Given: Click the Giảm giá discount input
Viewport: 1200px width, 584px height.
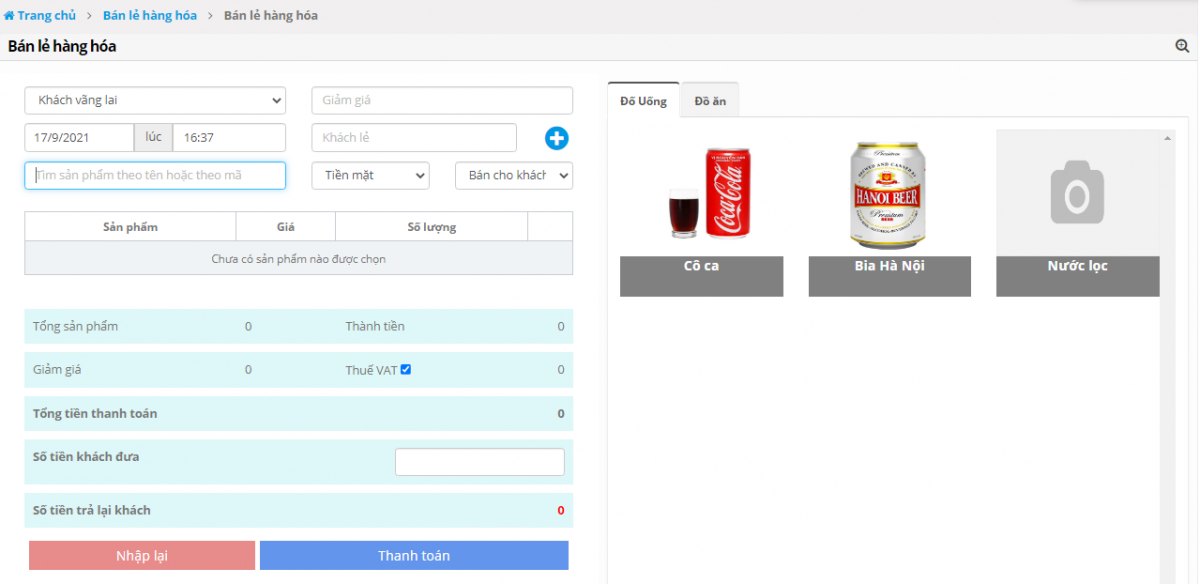Looking at the screenshot, I should pyautogui.click(x=442, y=100).
